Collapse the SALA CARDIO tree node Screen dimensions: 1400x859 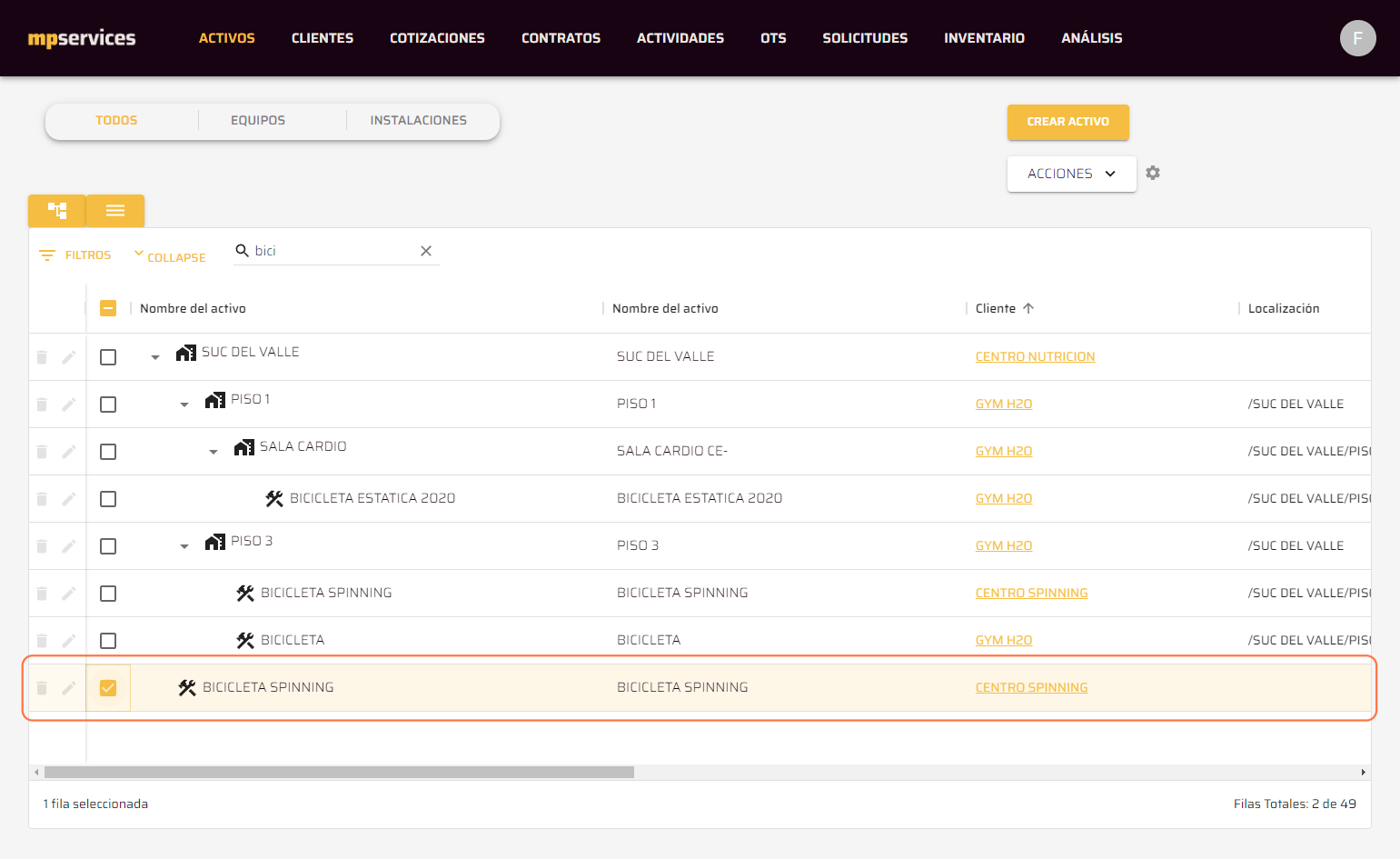point(213,452)
